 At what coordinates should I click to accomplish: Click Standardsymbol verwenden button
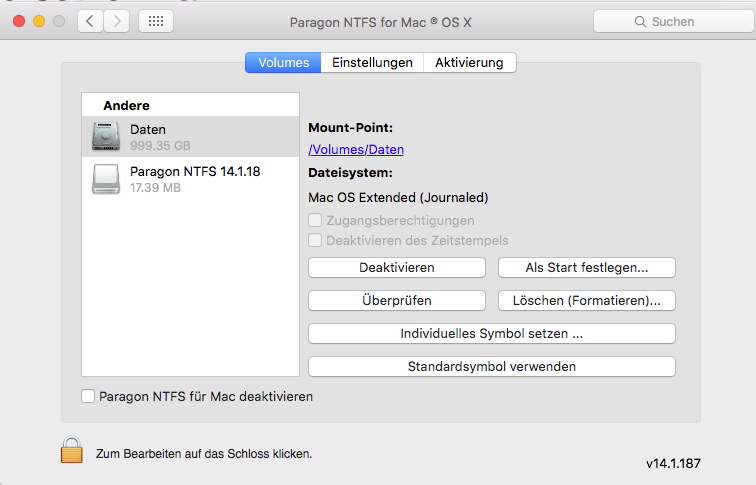point(492,366)
